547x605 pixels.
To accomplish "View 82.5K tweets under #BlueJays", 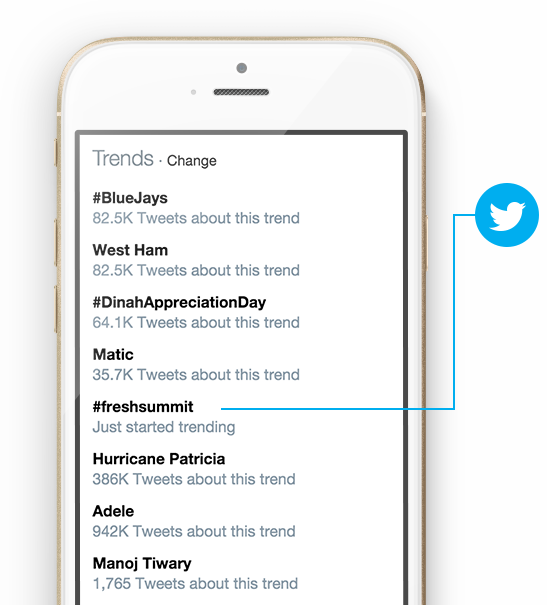I will [196, 218].
